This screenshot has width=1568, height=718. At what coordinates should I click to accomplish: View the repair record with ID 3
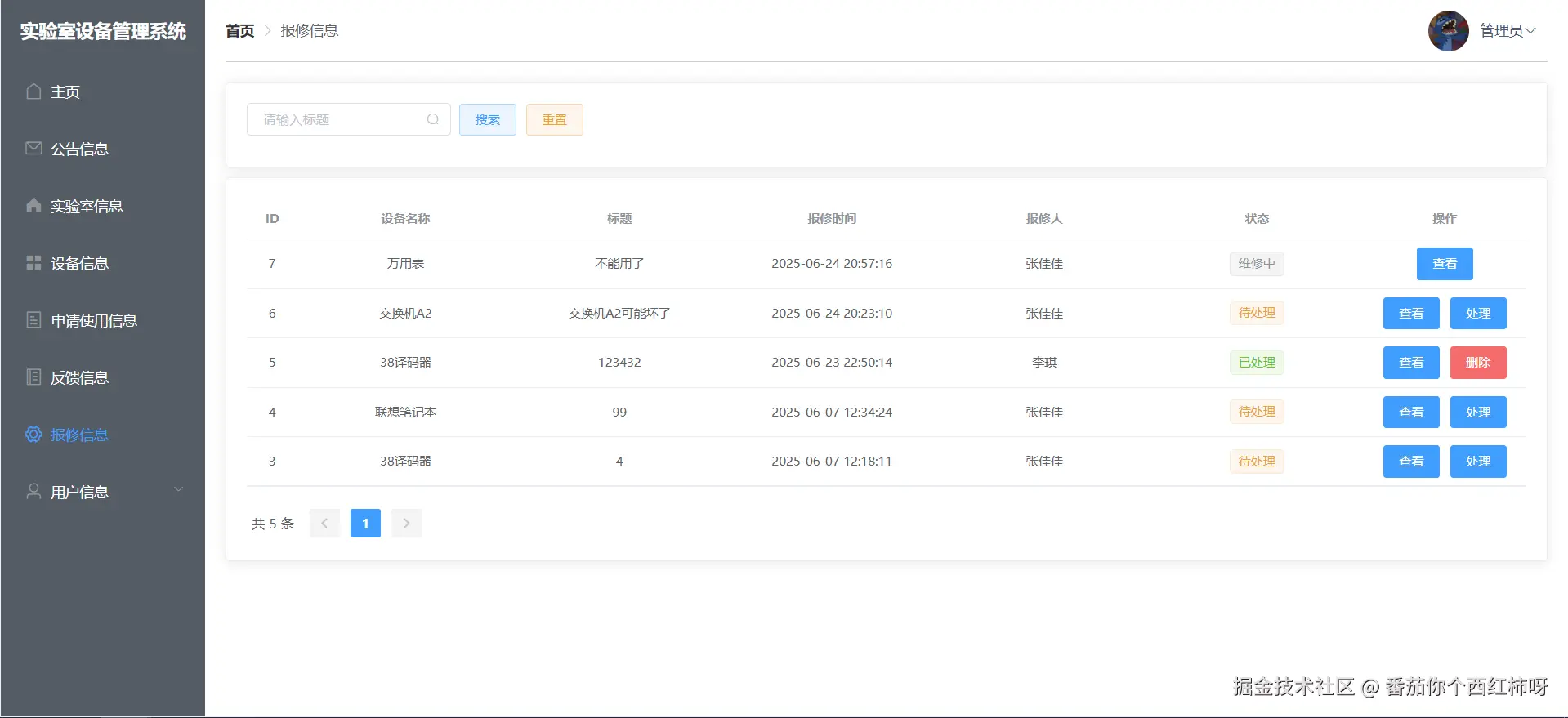[1411, 462]
